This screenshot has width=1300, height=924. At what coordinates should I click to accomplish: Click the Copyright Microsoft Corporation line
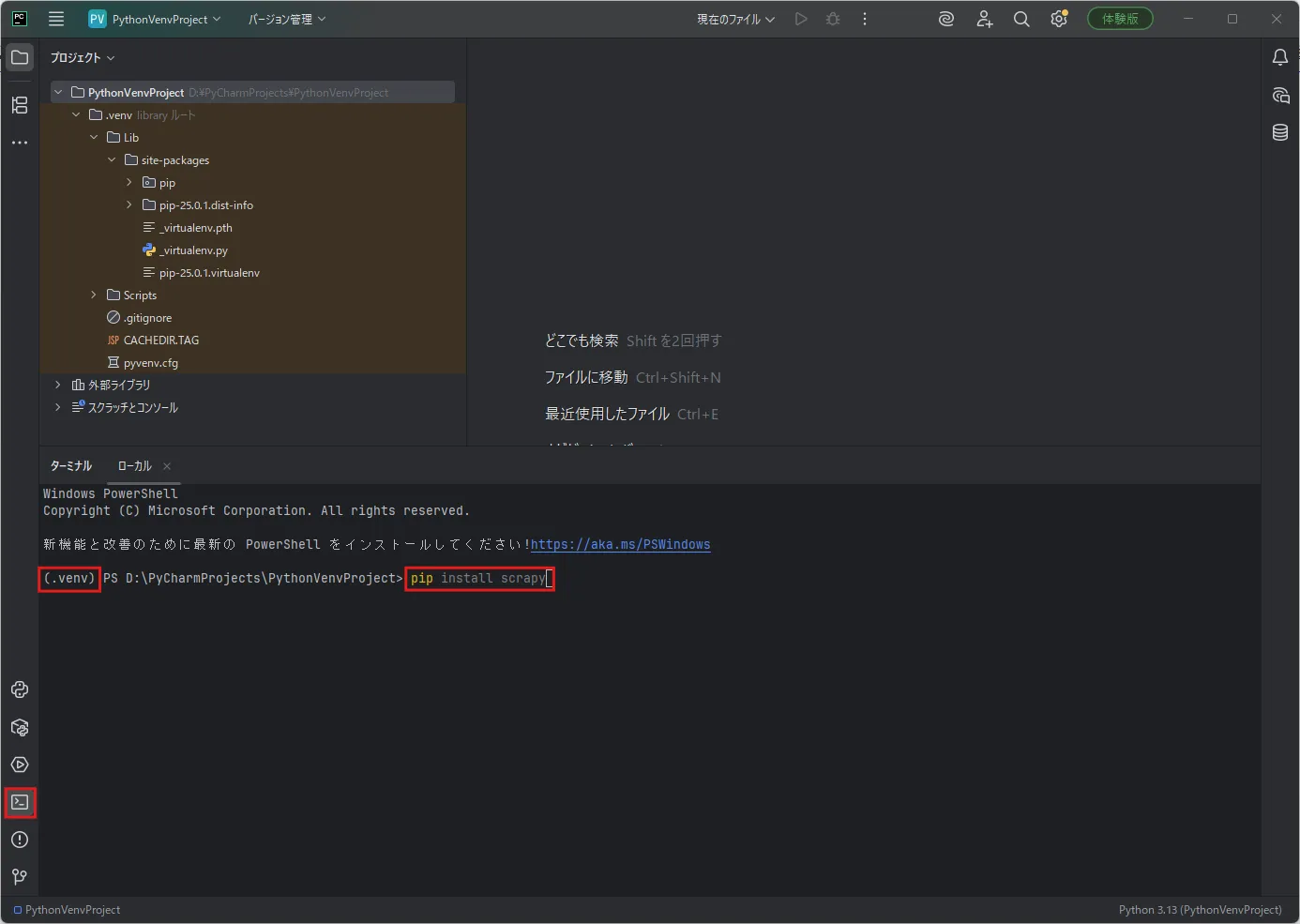[x=256, y=510]
